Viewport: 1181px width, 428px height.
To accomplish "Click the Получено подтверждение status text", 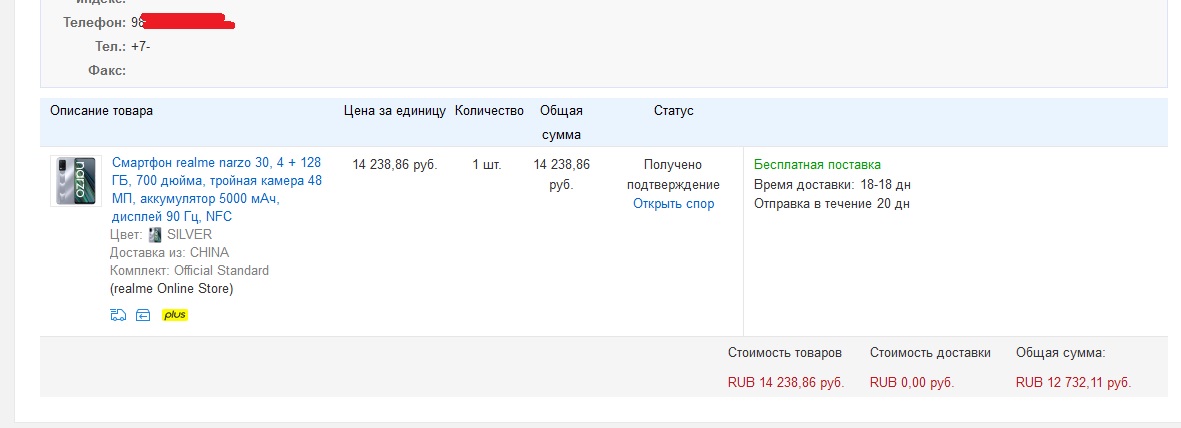I will [673, 175].
